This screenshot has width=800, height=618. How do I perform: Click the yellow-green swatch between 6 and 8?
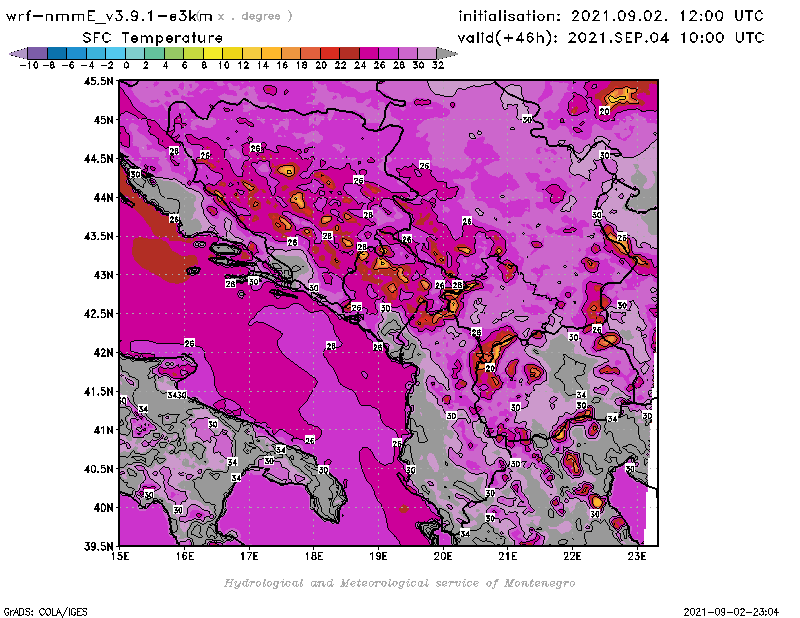click(x=193, y=53)
